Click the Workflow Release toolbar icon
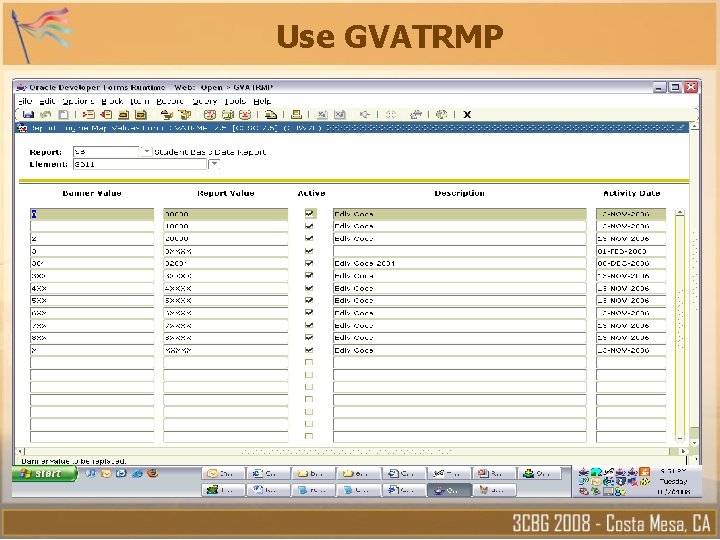Viewport: 720px width, 540px height. coord(416,114)
